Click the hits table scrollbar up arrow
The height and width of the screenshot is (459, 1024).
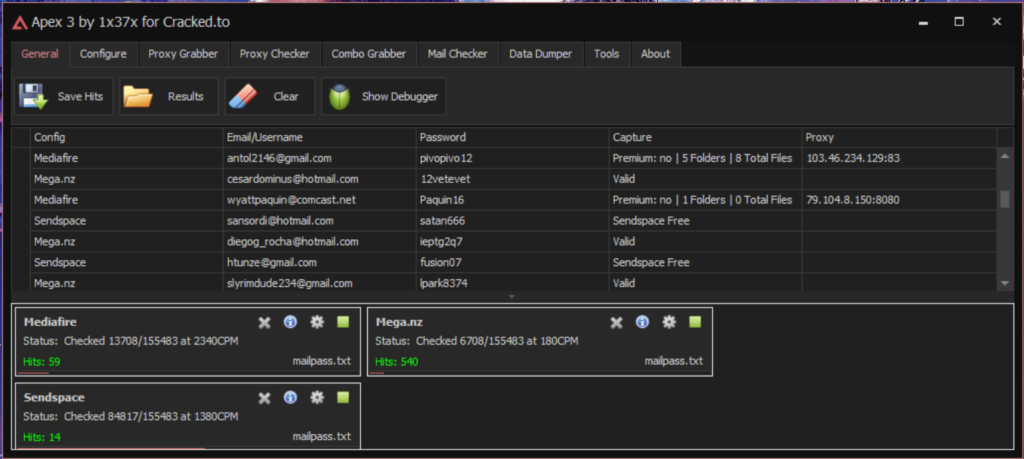click(1005, 155)
